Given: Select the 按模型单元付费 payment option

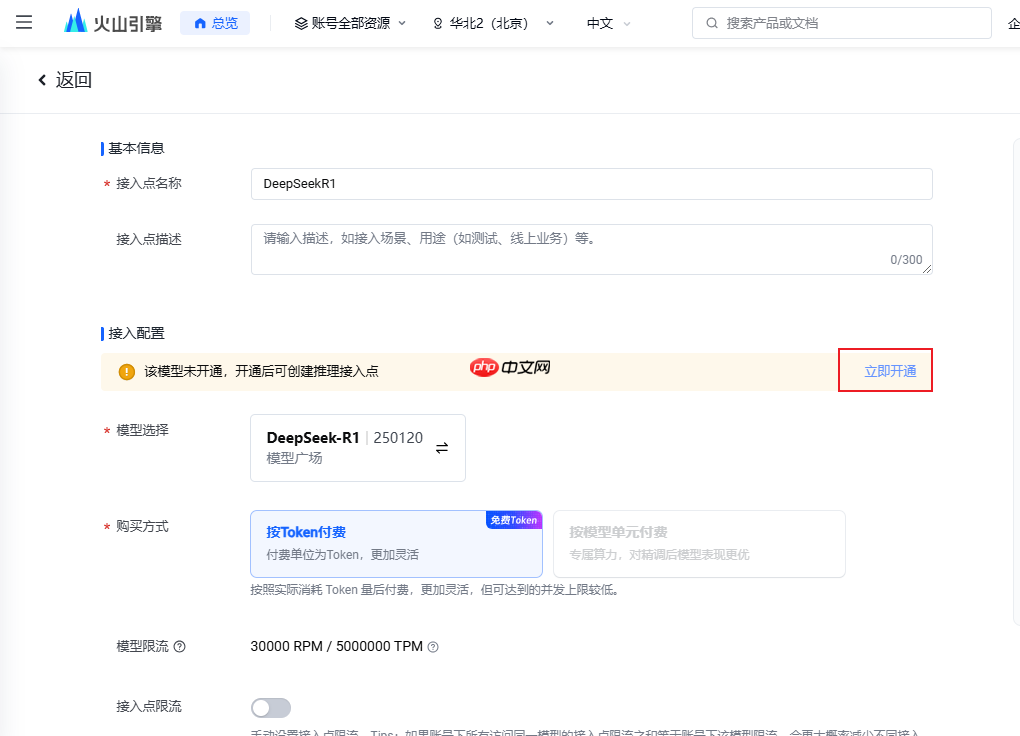Looking at the screenshot, I should click(699, 543).
